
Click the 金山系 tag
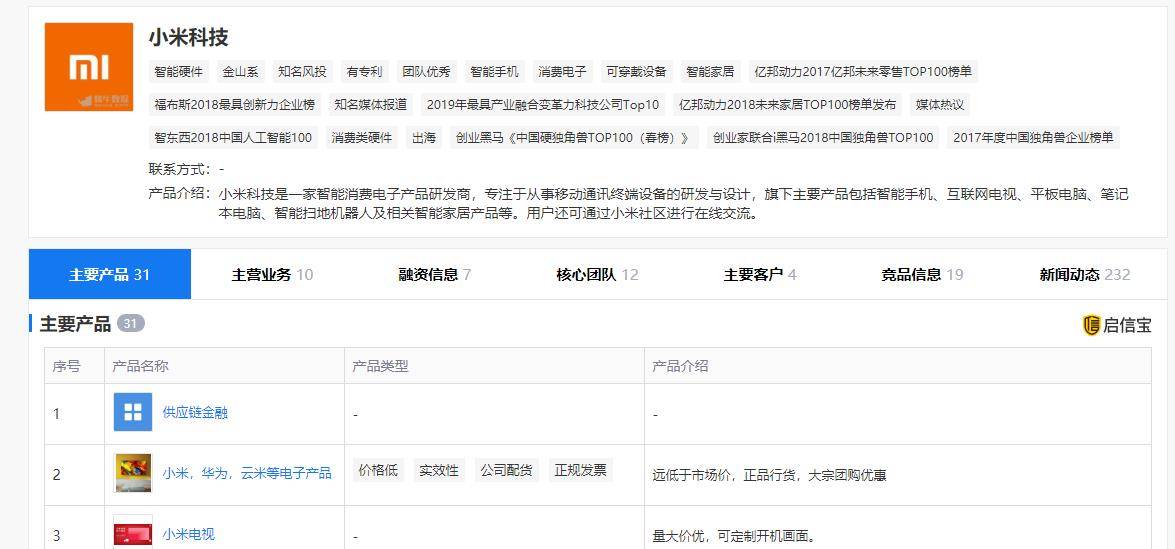pos(241,72)
